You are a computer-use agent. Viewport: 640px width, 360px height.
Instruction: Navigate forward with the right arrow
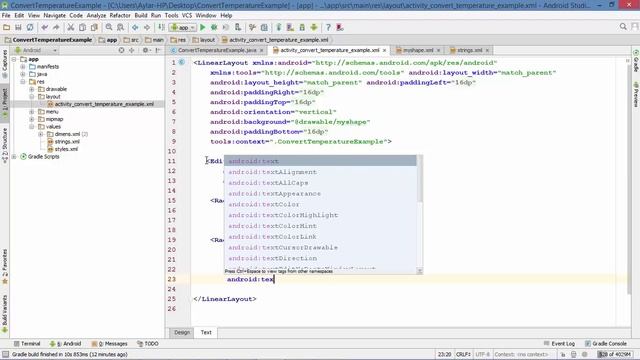147,27
